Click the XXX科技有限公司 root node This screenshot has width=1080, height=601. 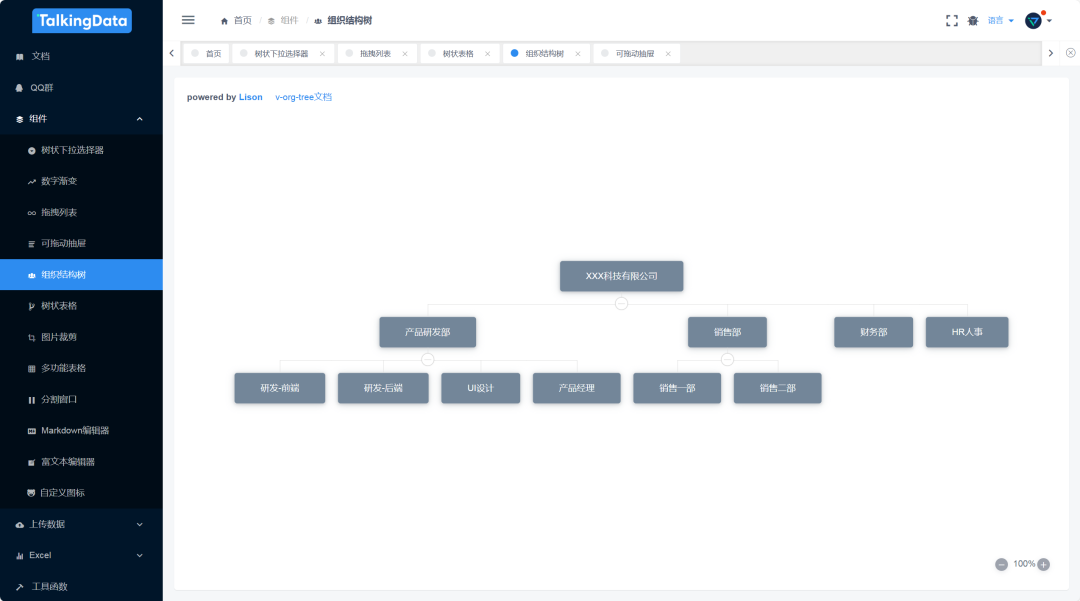(621, 276)
